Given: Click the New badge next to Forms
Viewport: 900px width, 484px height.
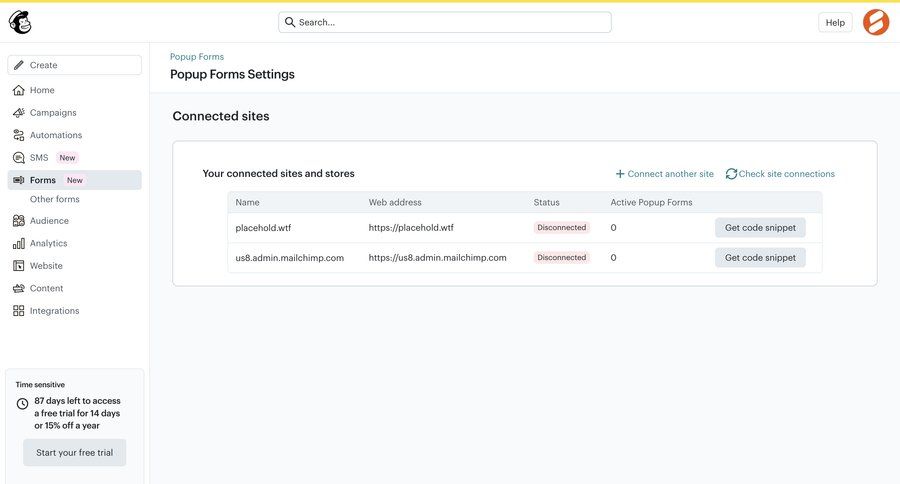Looking at the screenshot, I should (x=75, y=180).
